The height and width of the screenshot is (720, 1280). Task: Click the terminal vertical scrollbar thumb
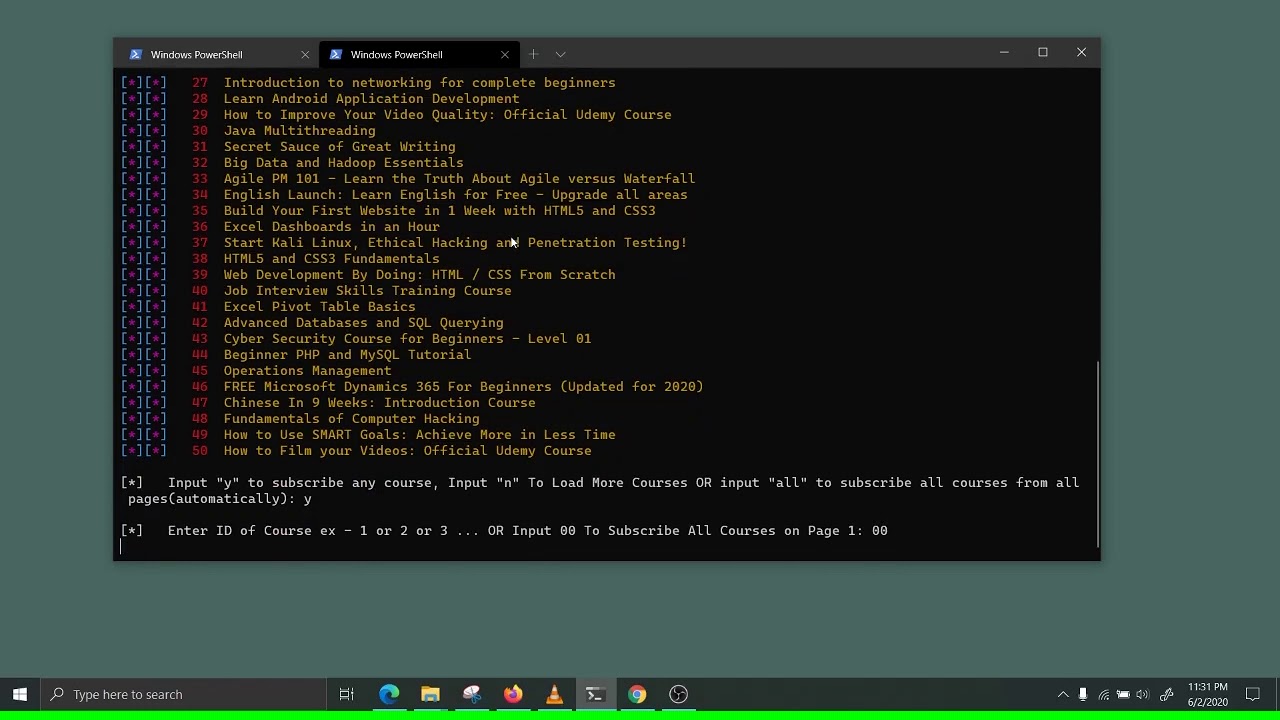[x=1097, y=453]
